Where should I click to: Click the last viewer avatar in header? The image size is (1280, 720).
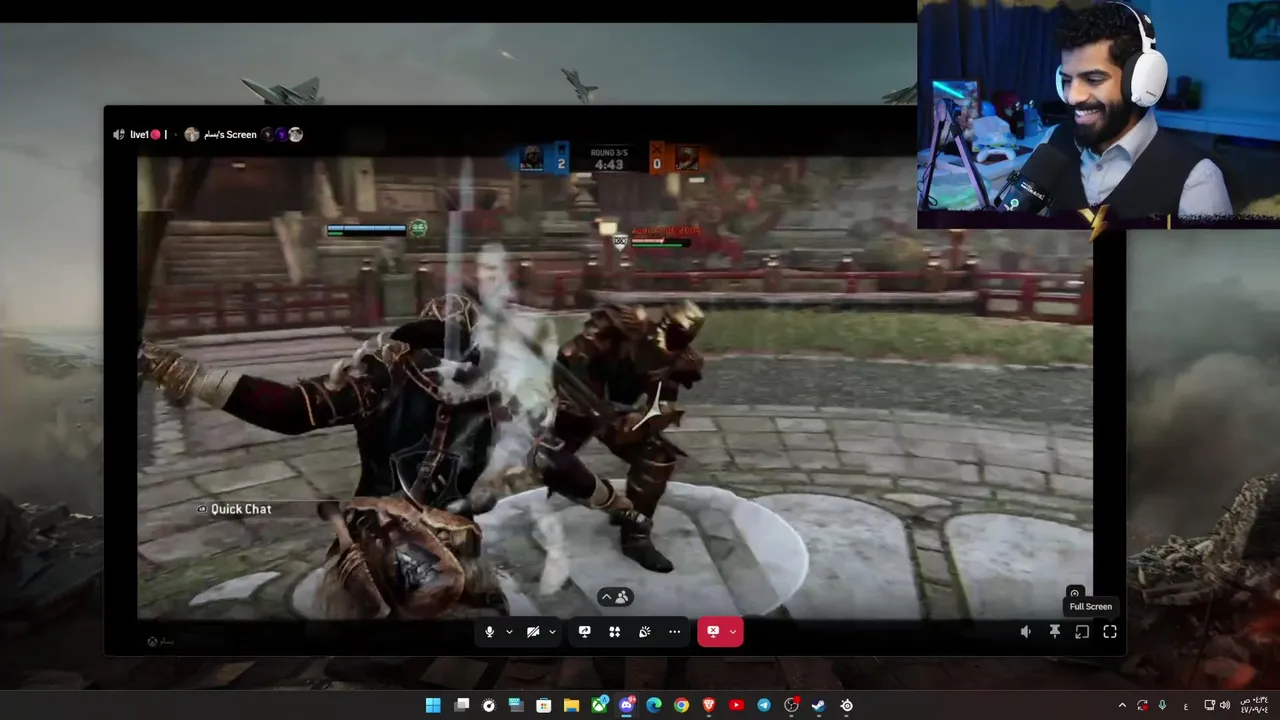296,134
